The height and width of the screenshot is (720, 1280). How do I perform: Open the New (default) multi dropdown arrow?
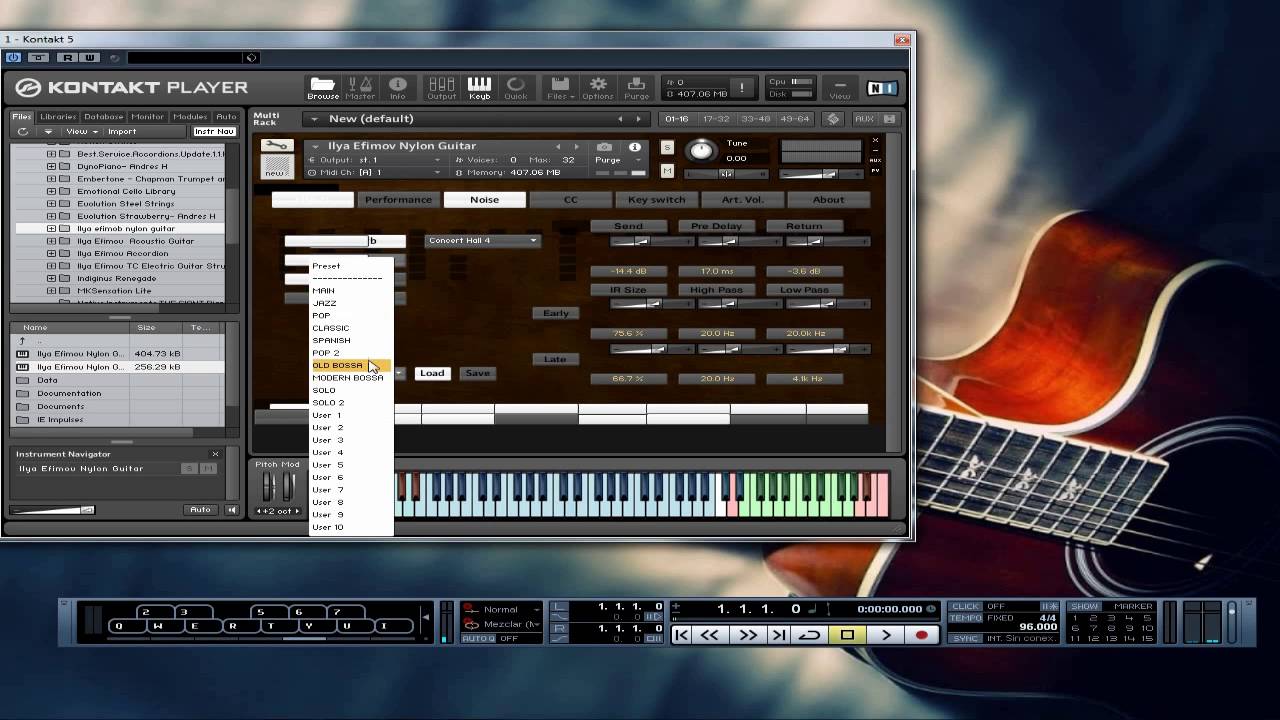(315, 119)
